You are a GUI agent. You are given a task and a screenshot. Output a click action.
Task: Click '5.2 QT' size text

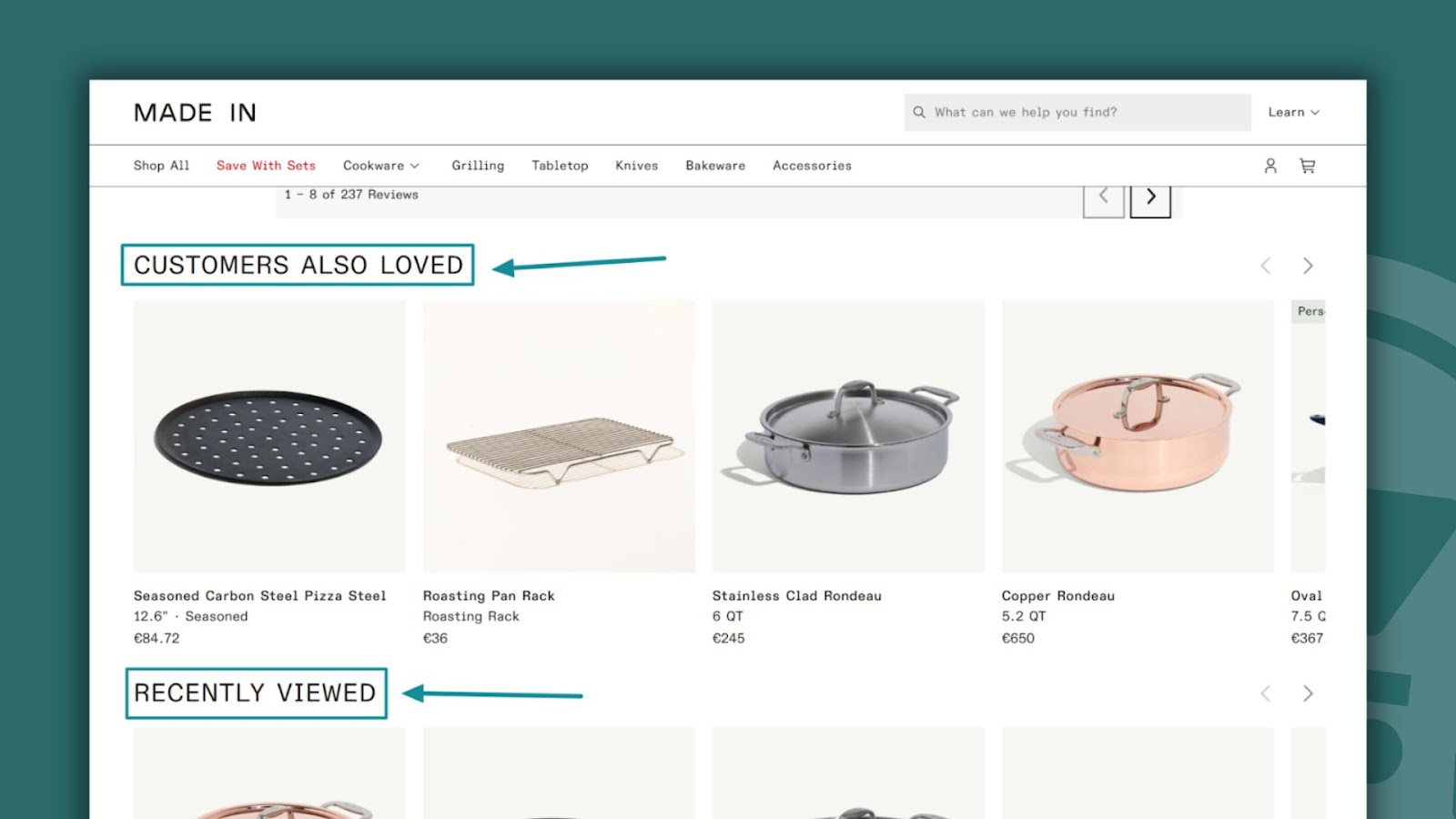pos(1024,617)
